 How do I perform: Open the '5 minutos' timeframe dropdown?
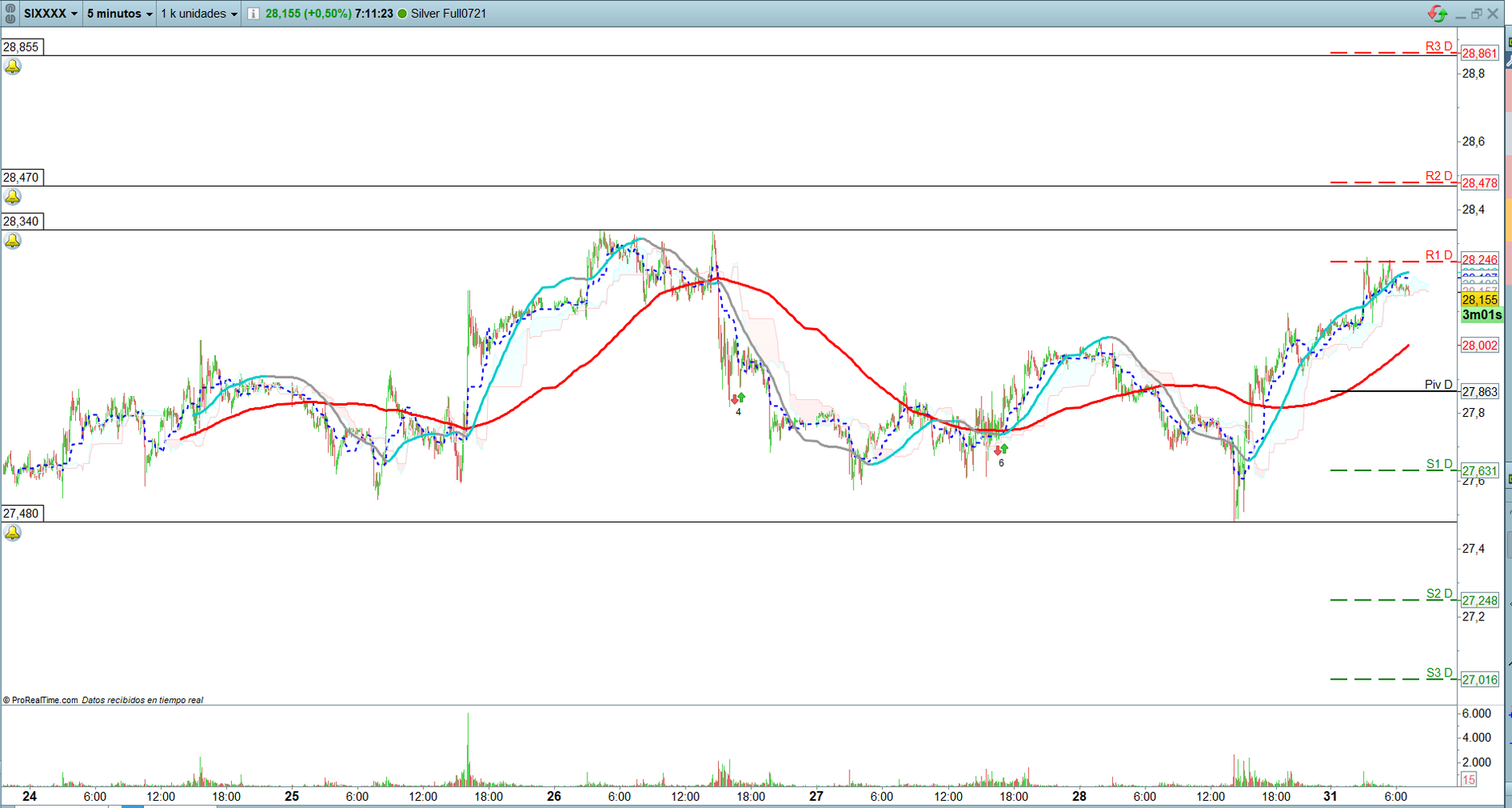(x=117, y=13)
